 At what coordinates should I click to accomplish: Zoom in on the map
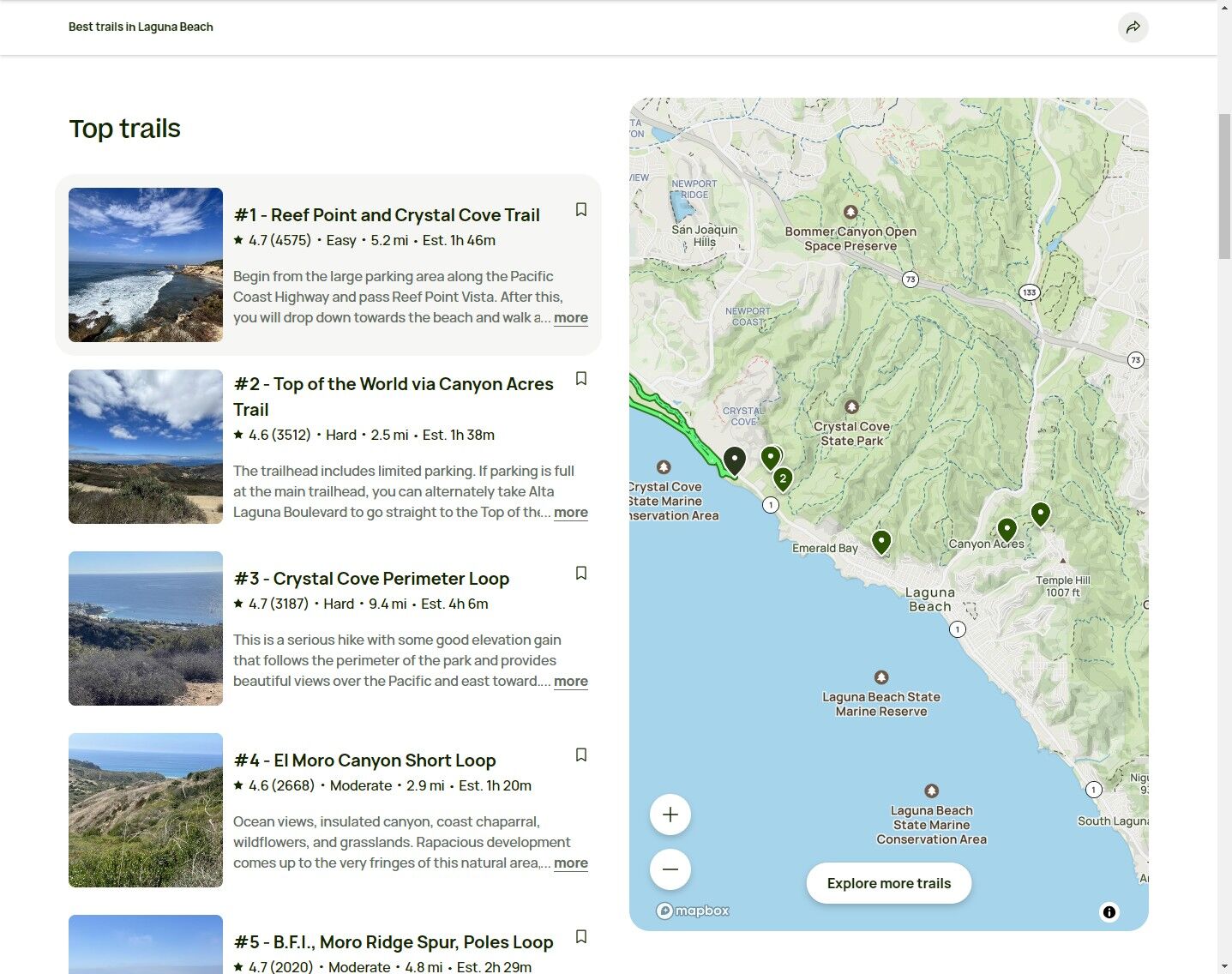click(670, 815)
